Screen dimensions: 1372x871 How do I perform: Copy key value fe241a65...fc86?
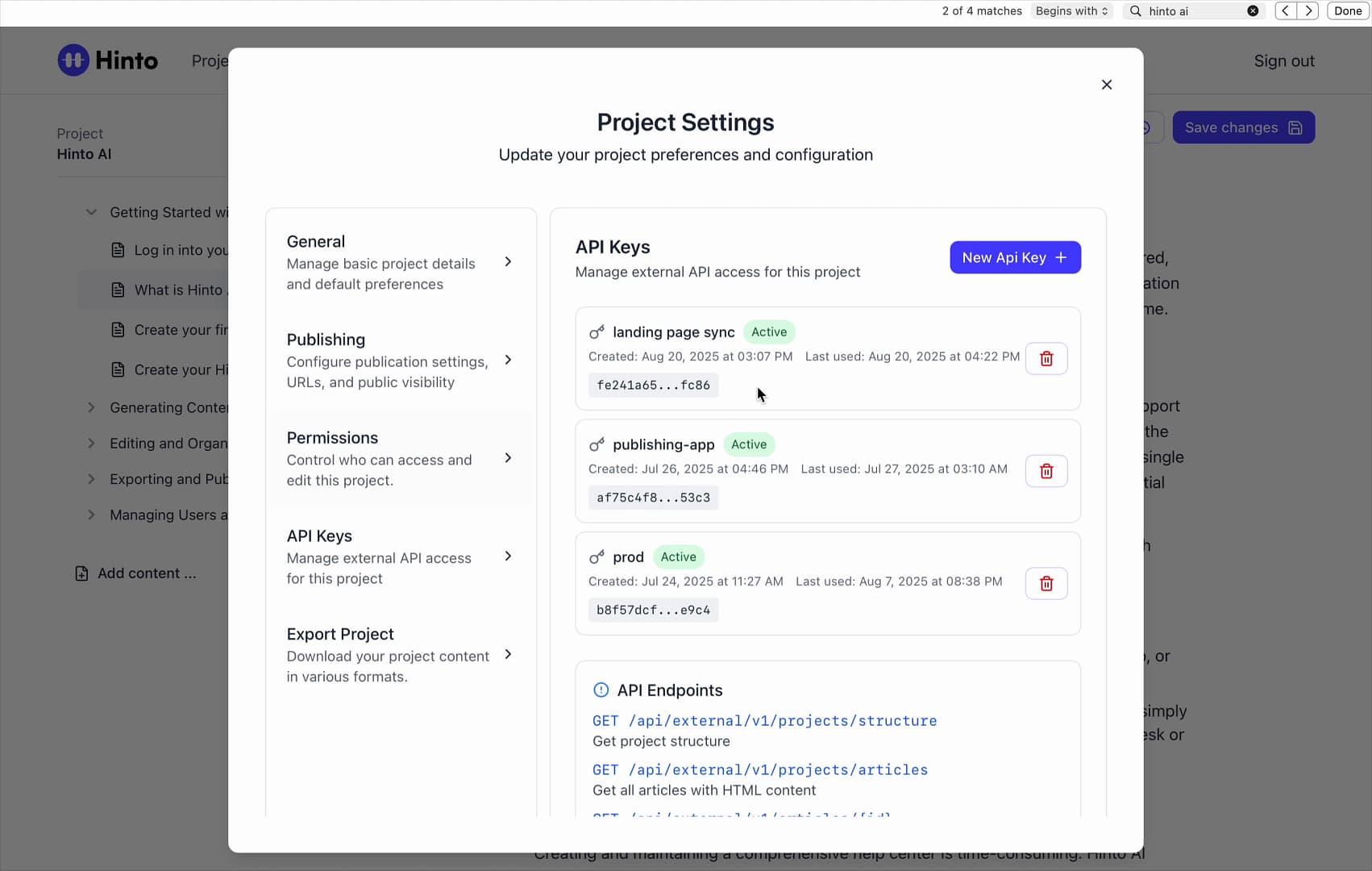click(x=653, y=385)
